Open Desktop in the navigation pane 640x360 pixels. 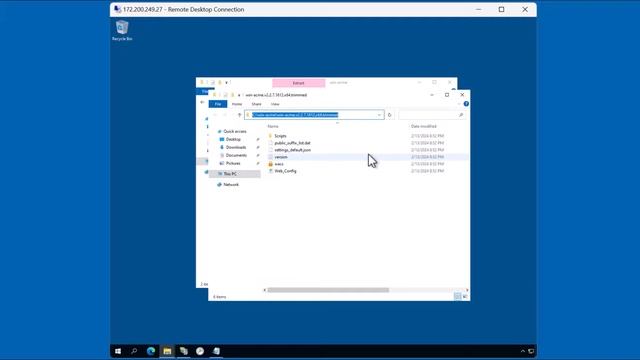pos(233,139)
